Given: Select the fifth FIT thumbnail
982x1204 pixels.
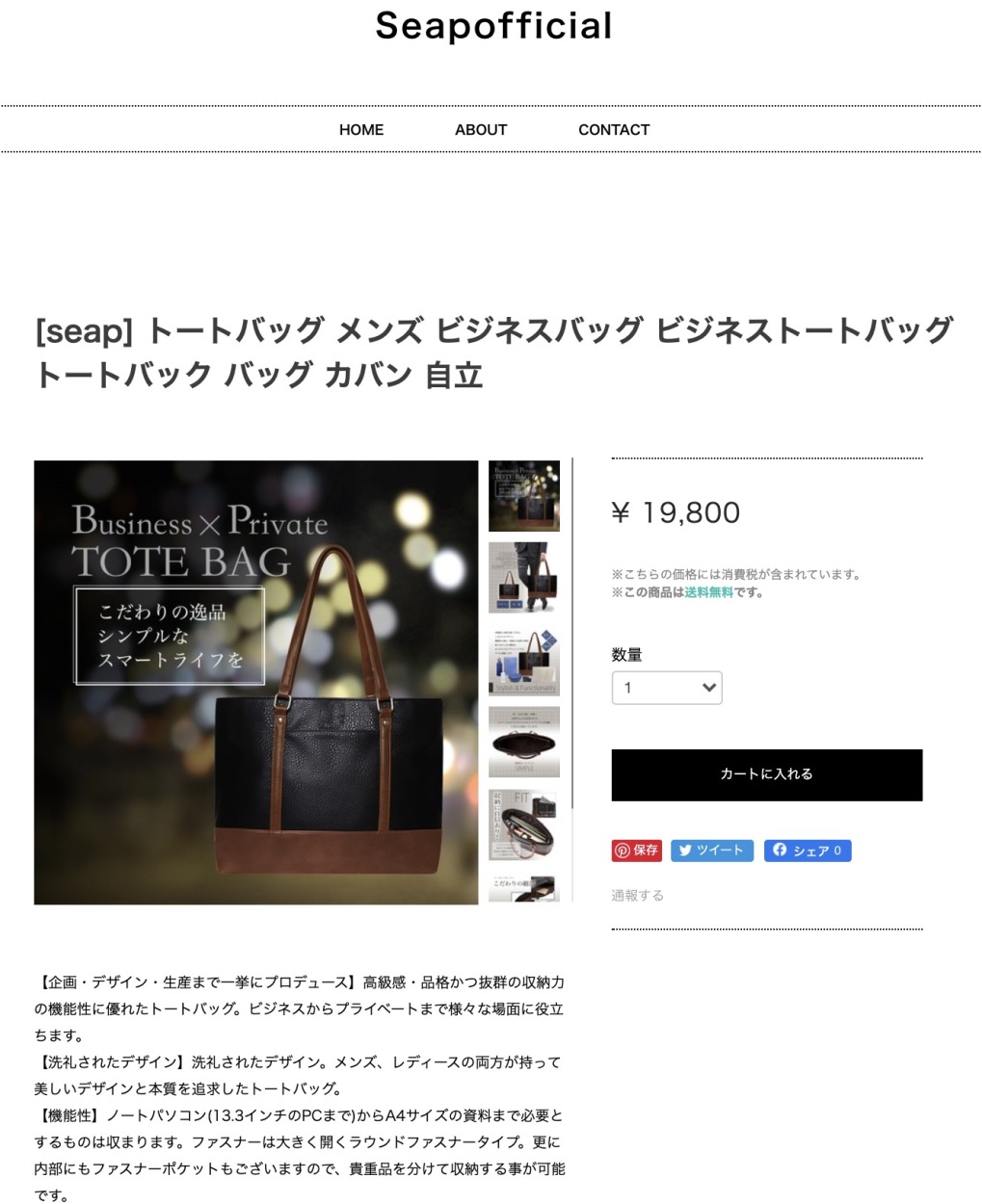Looking at the screenshot, I should (524, 825).
